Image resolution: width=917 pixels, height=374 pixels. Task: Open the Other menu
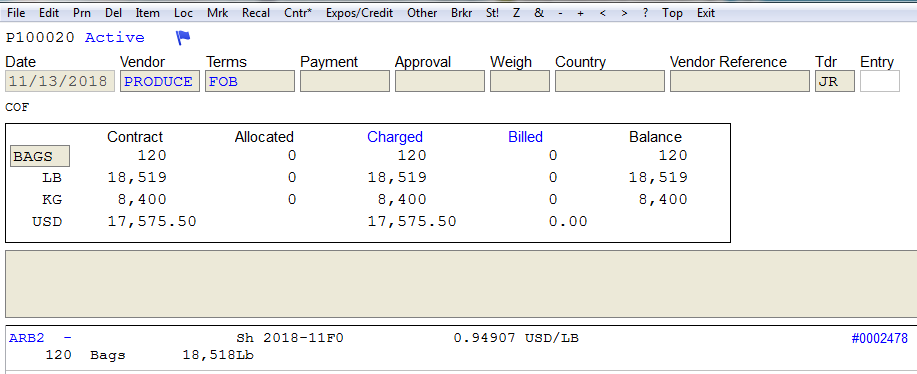[x=422, y=13]
